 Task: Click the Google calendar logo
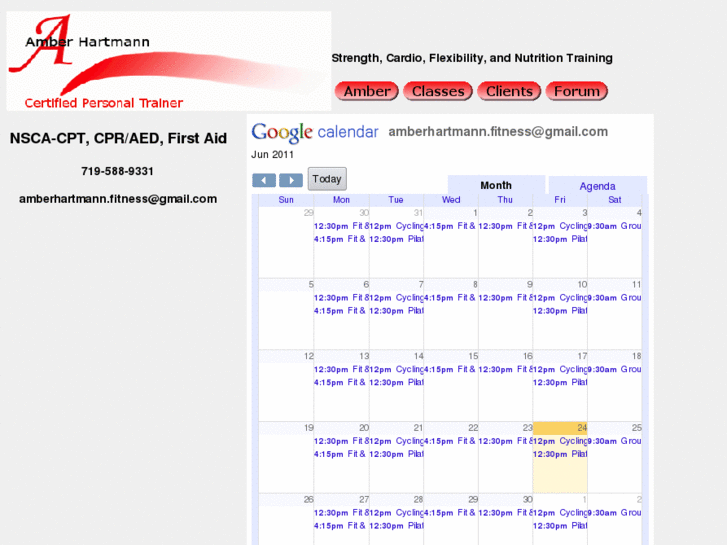click(x=315, y=132)
